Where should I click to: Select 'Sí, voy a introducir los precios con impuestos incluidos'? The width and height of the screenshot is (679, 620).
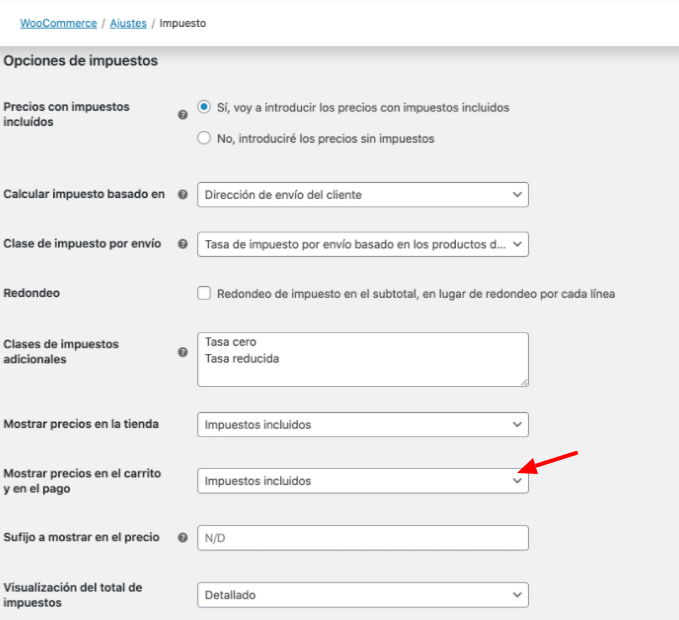pos(204,107)
